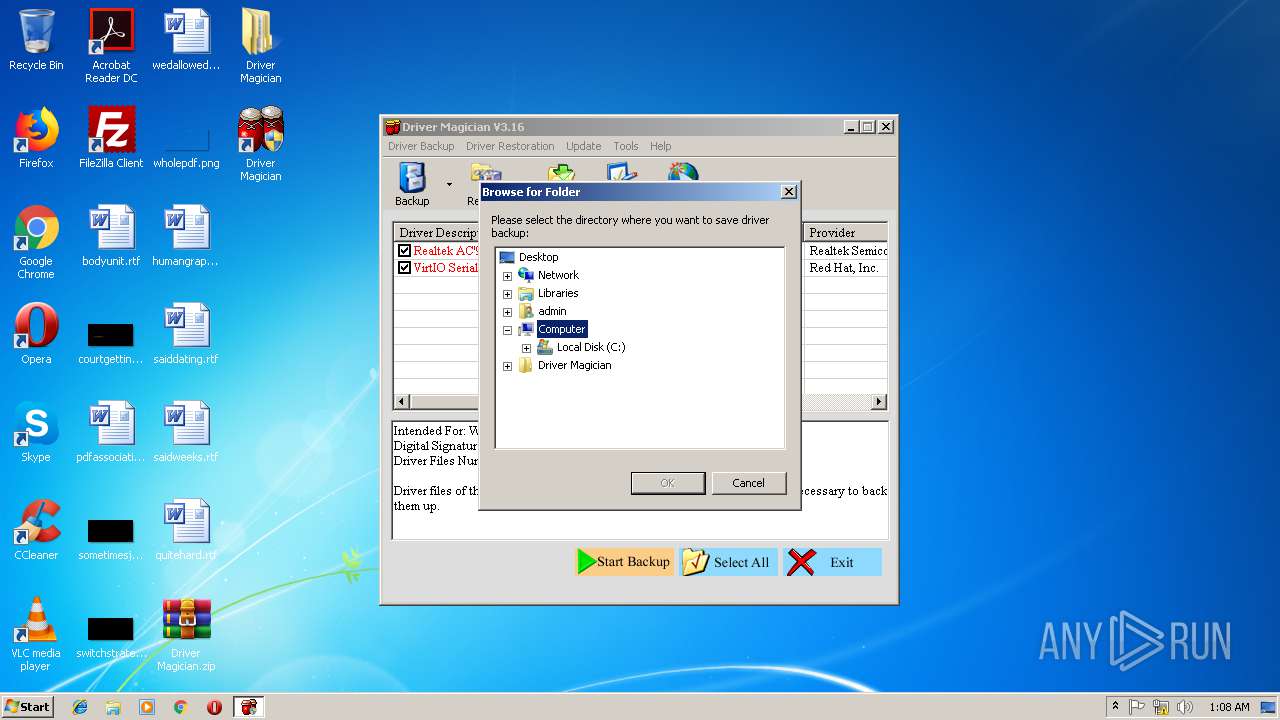Select Libraries in the folder tree
The image size is (1280, 720).
tap(558, 293)
